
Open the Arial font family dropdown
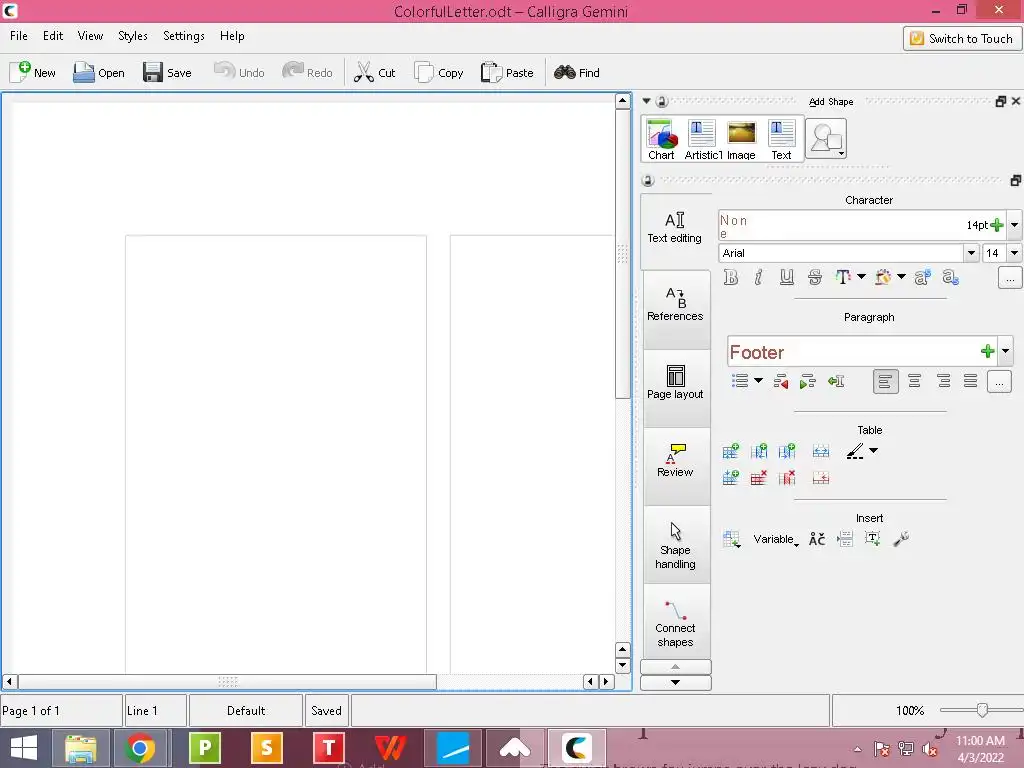point(971,253)
